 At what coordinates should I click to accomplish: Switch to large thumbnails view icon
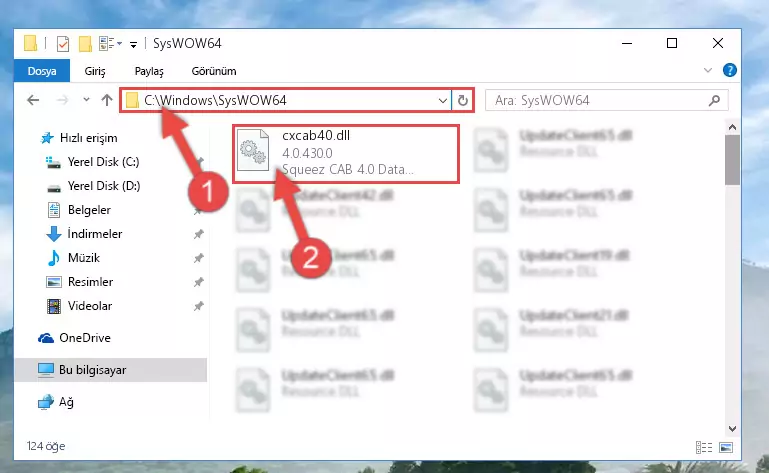(726, 447)
